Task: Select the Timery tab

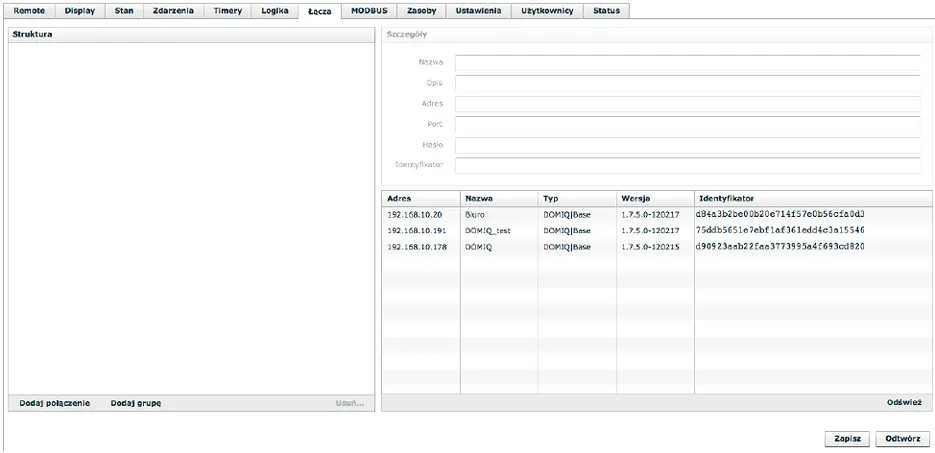Action: [x=227, y=11]
